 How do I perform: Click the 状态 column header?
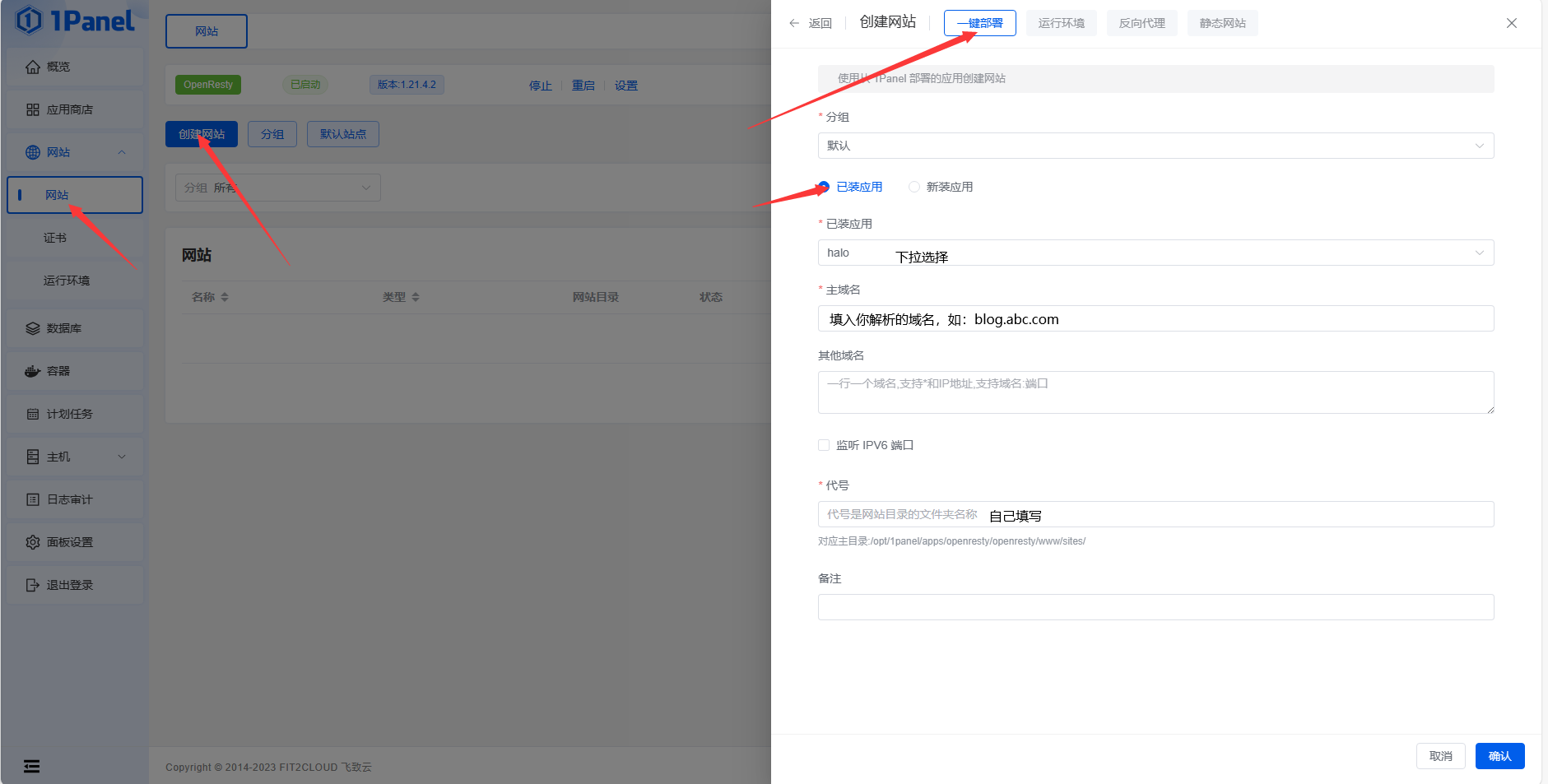[711, 297]
